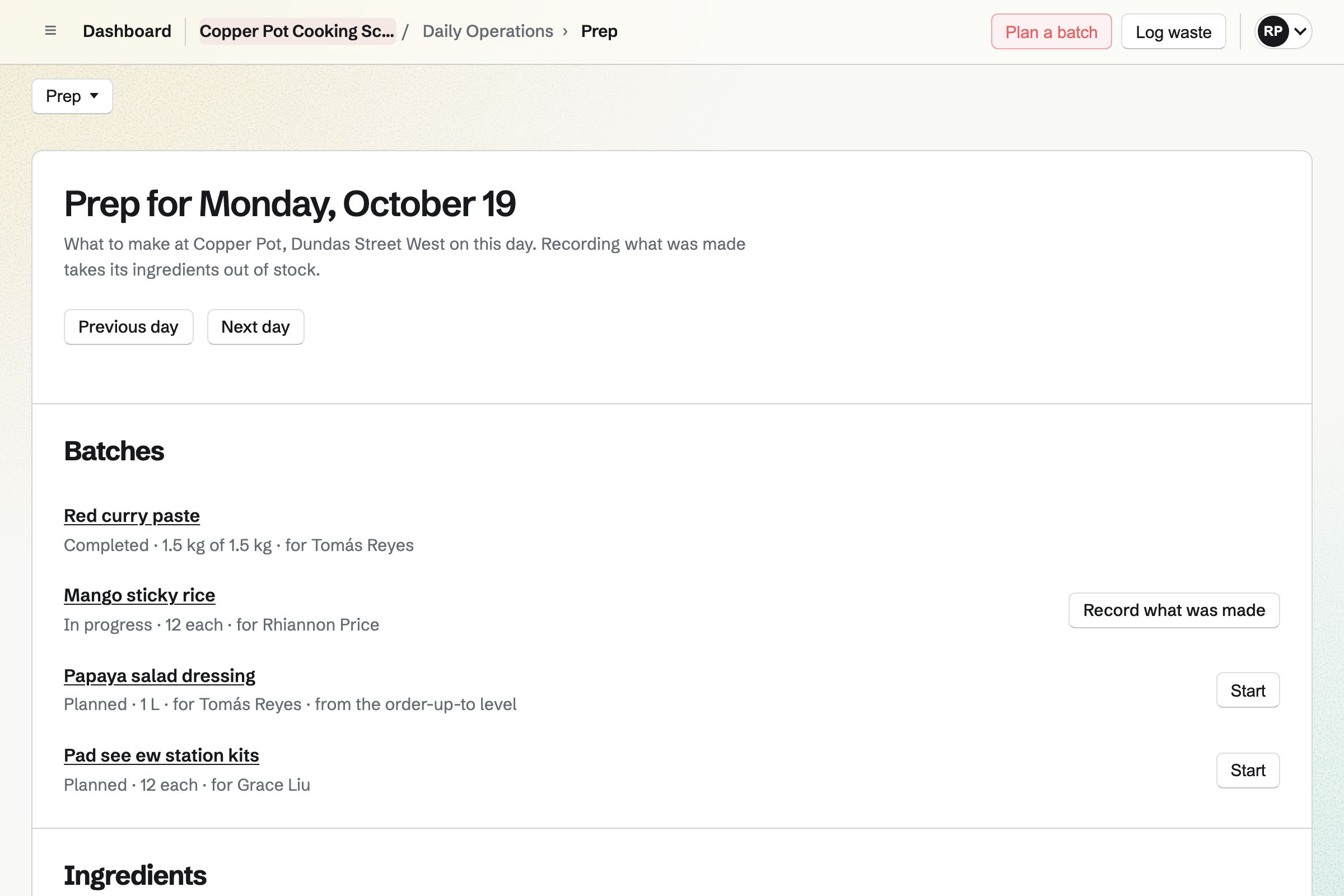Click the Log waste button
The height and width of the screenshot is (896, 1344).
1173,31
